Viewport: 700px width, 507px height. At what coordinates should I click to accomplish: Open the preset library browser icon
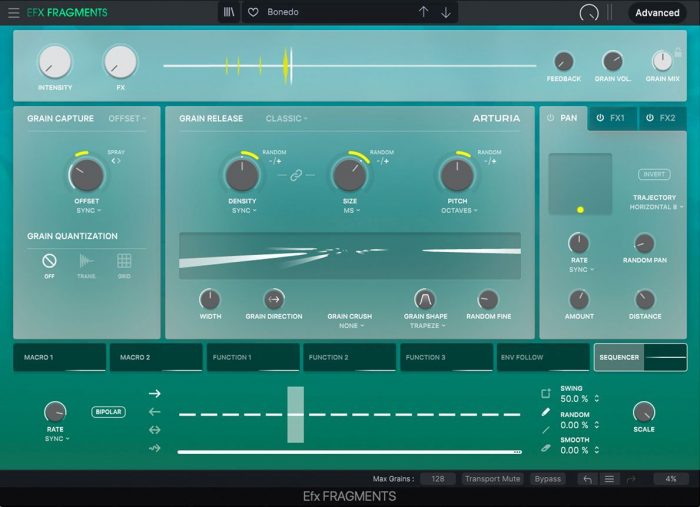point(229,12)
